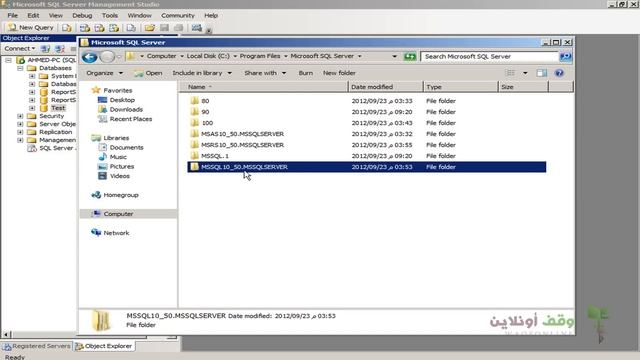Expand the Replication tree node
This screenshot has width=640, height=360.
pos(20,132)
